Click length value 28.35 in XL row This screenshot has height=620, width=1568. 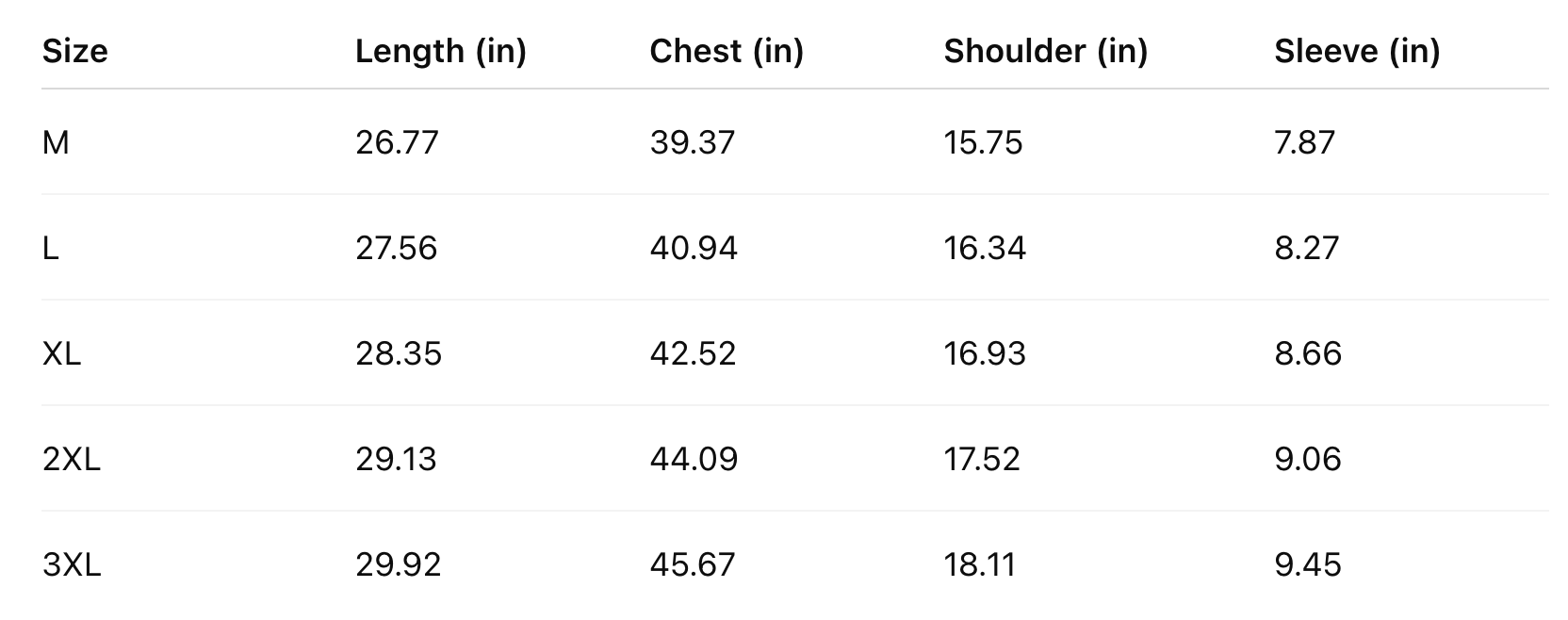[398, 353]
